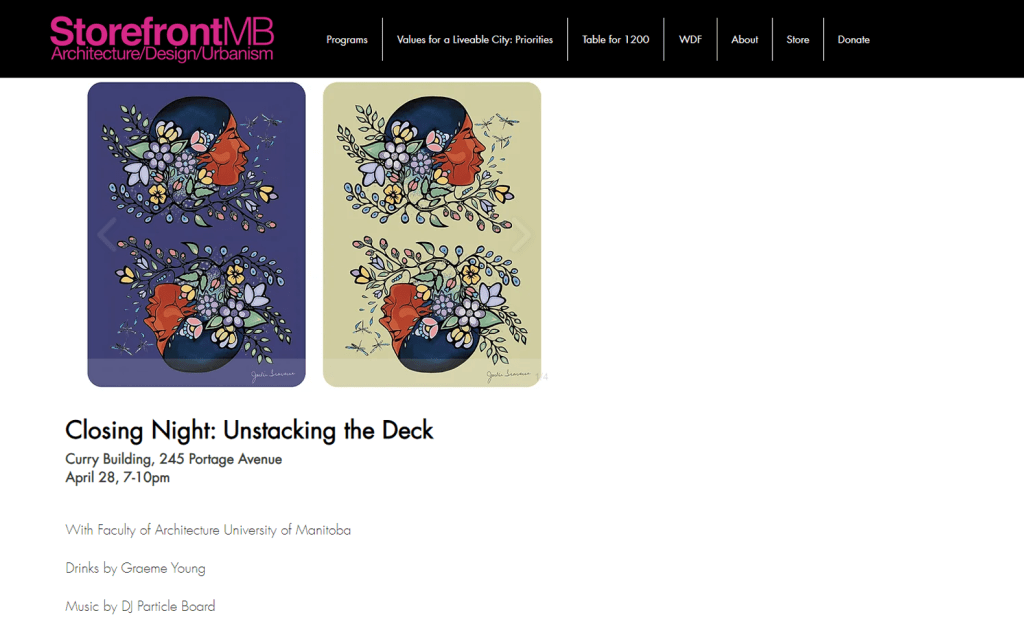Click the Music by DJ Particle Board line
This screenshot has width=1024, height=631.
(x=140, y=606)
